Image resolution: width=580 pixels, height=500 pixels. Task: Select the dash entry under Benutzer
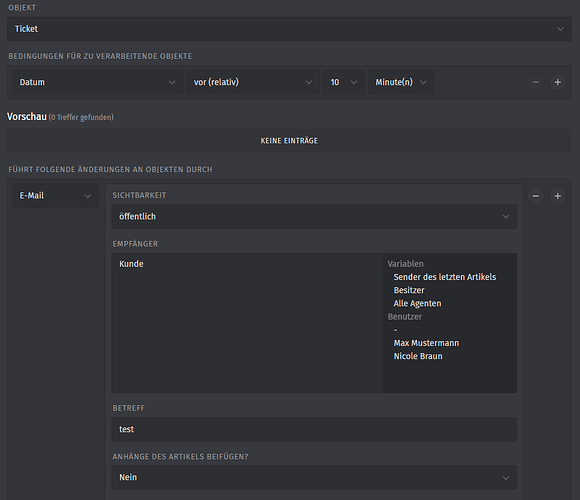[x=395, y=330]
